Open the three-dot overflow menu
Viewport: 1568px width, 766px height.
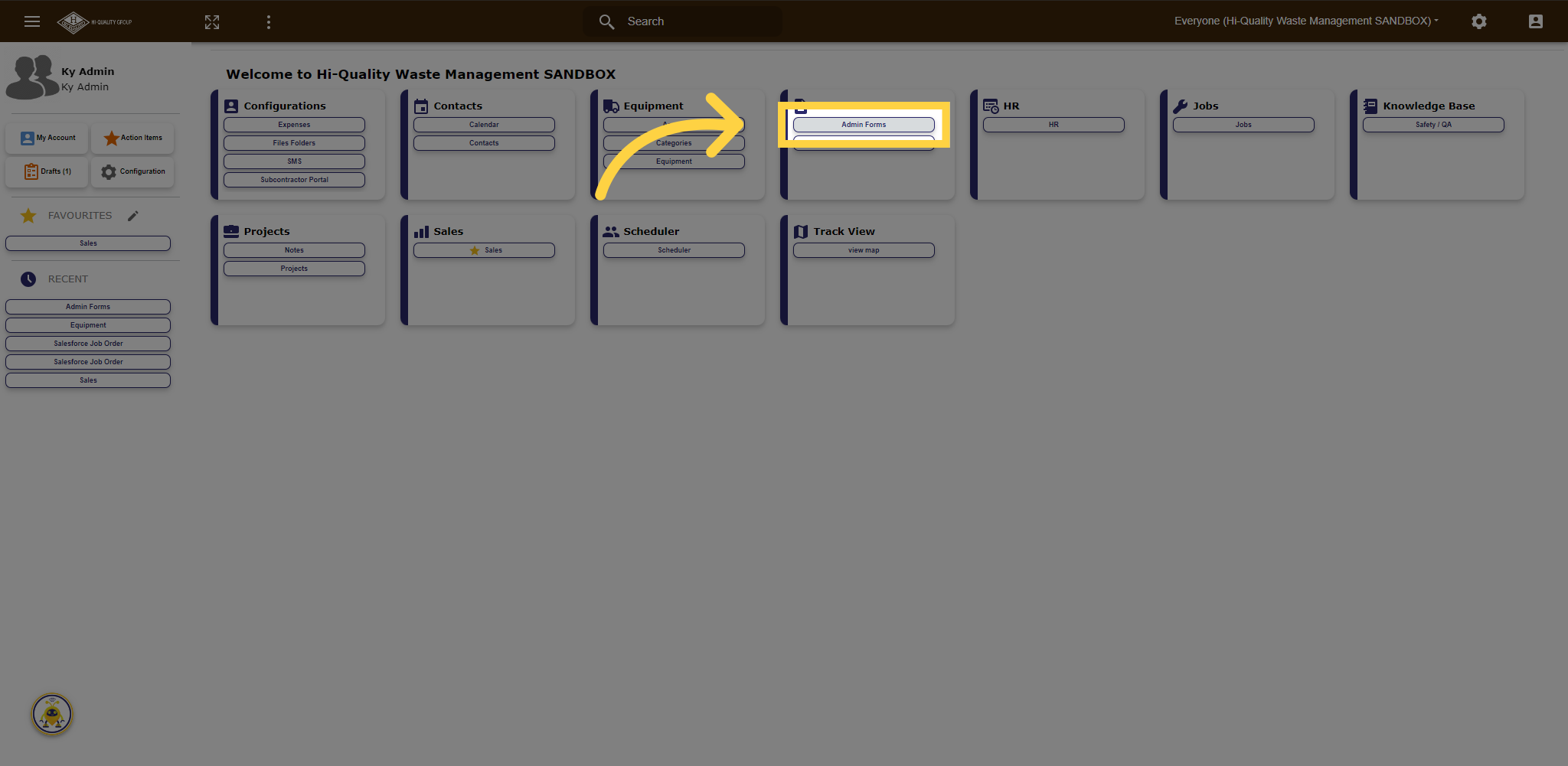point(269,21)
